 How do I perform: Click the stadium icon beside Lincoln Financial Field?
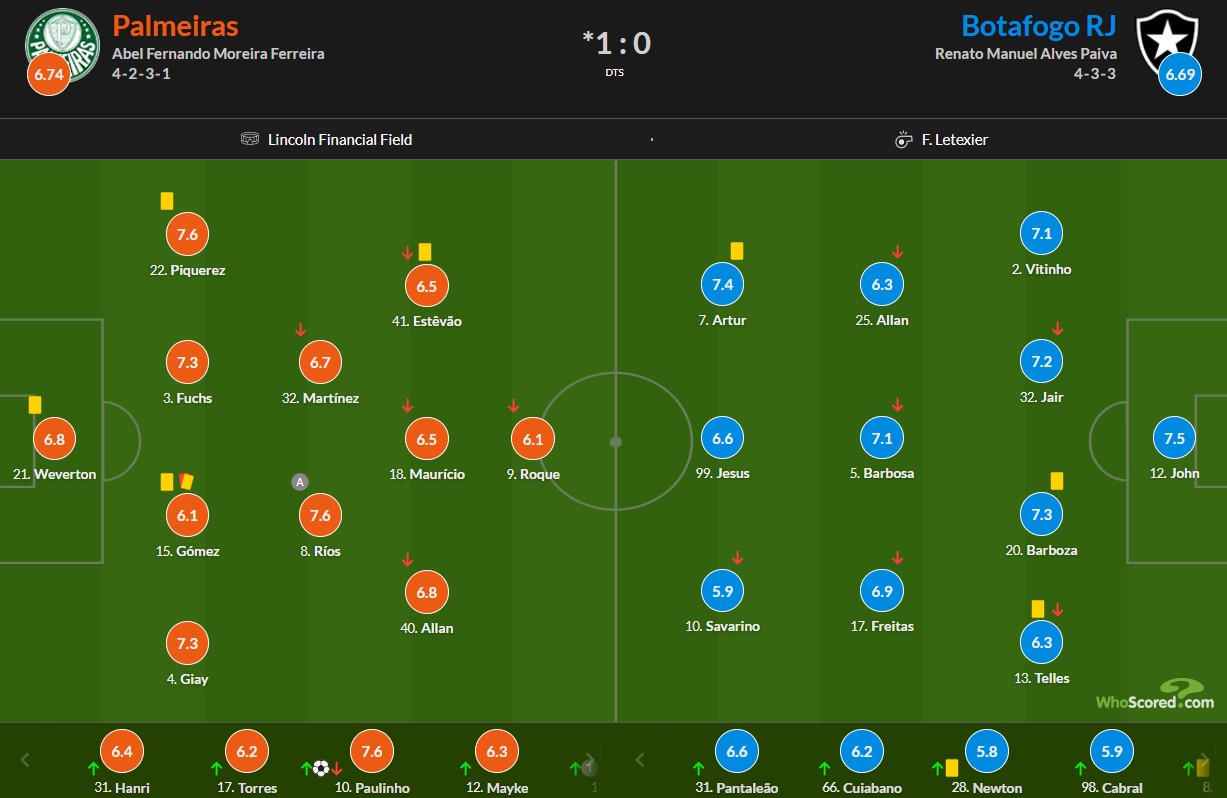point(250,139)
